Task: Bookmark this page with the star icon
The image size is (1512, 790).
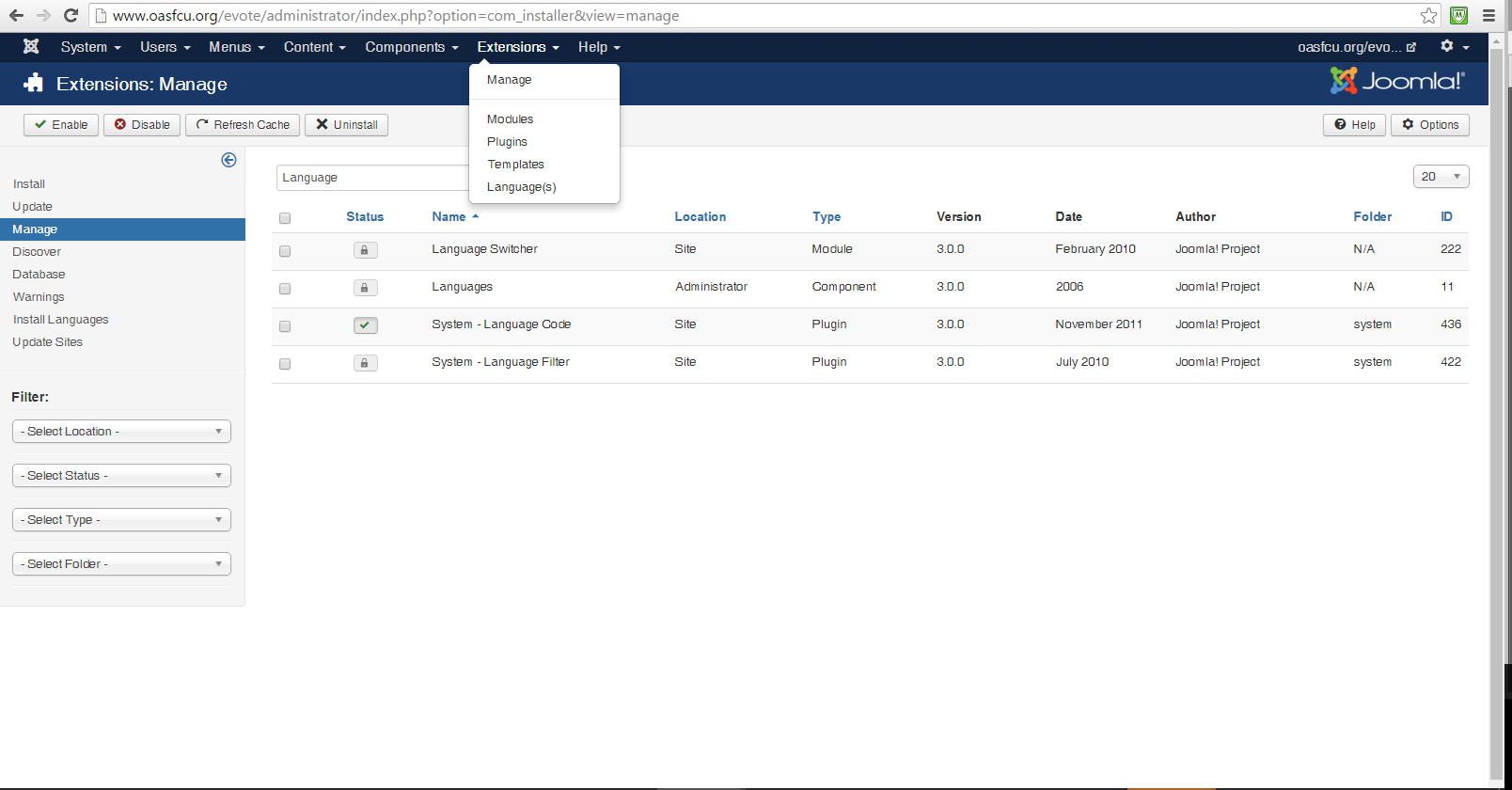Action: [x=1428, y=15]
